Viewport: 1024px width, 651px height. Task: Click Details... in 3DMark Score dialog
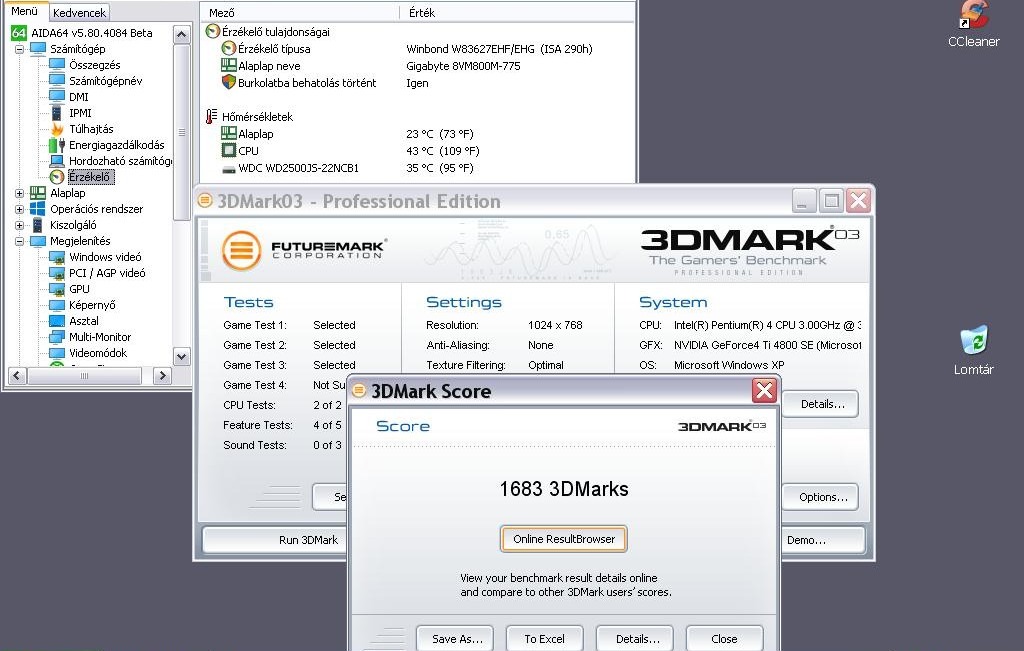(634, 639)
